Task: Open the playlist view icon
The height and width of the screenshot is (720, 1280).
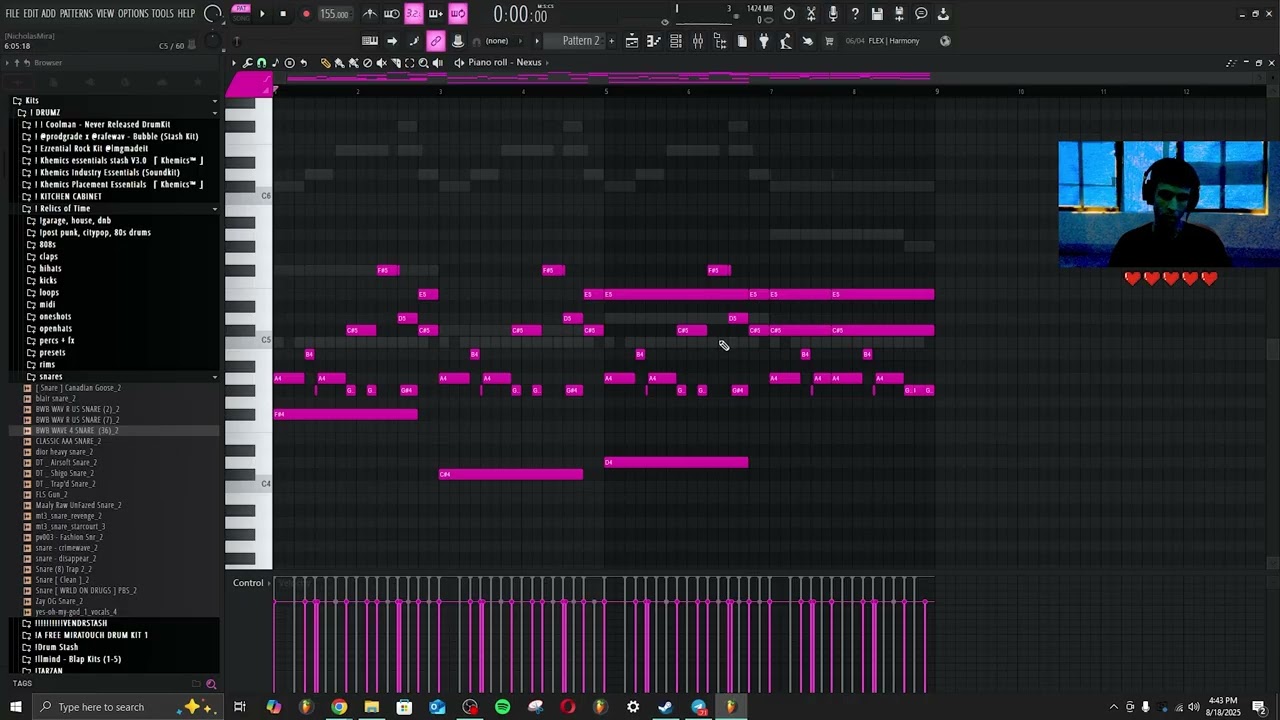Action: coord(632,41)
